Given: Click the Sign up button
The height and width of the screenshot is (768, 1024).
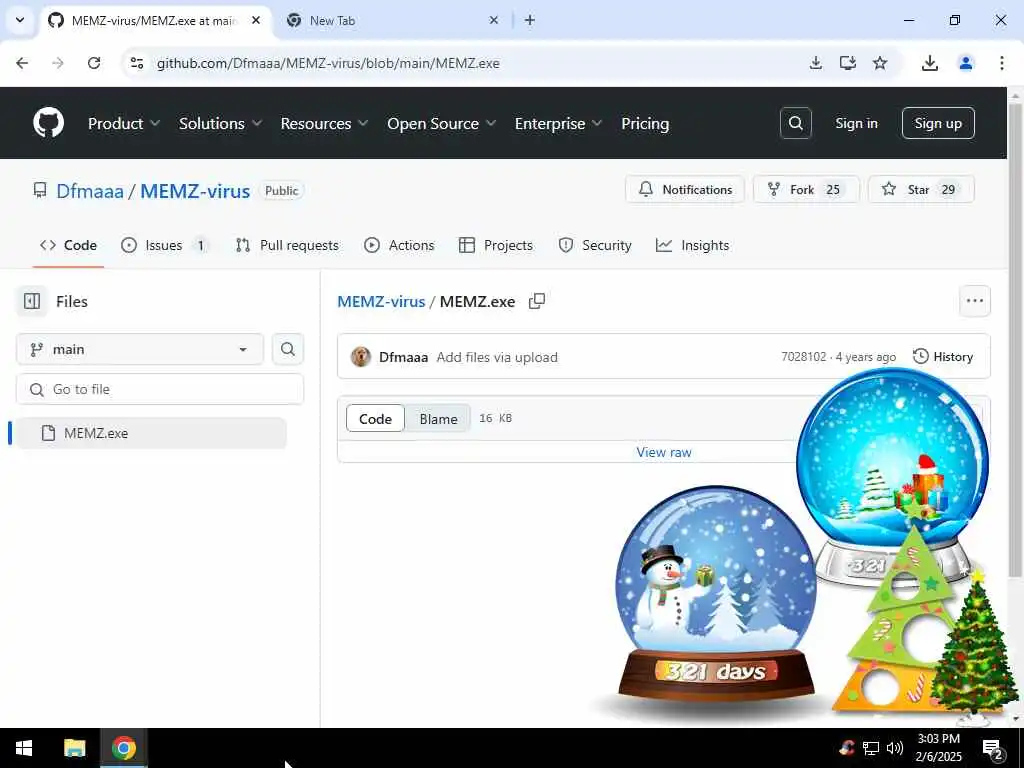Looking at the screenshot, I should pos(938,123).
